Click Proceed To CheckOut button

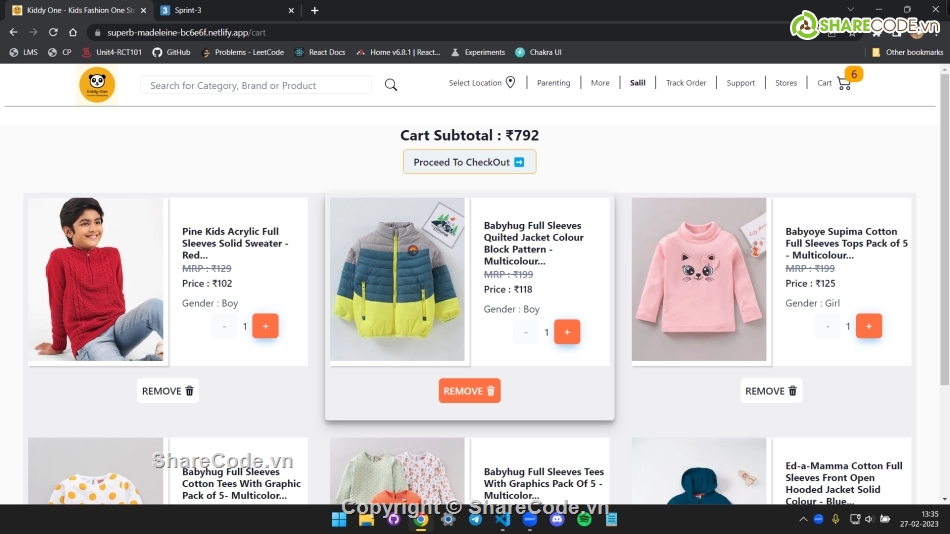(x=469, y=162)
